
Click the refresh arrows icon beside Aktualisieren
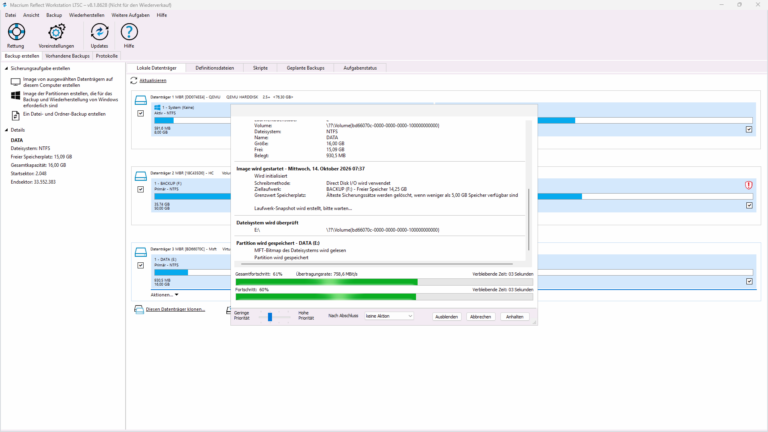pos(134,80)
